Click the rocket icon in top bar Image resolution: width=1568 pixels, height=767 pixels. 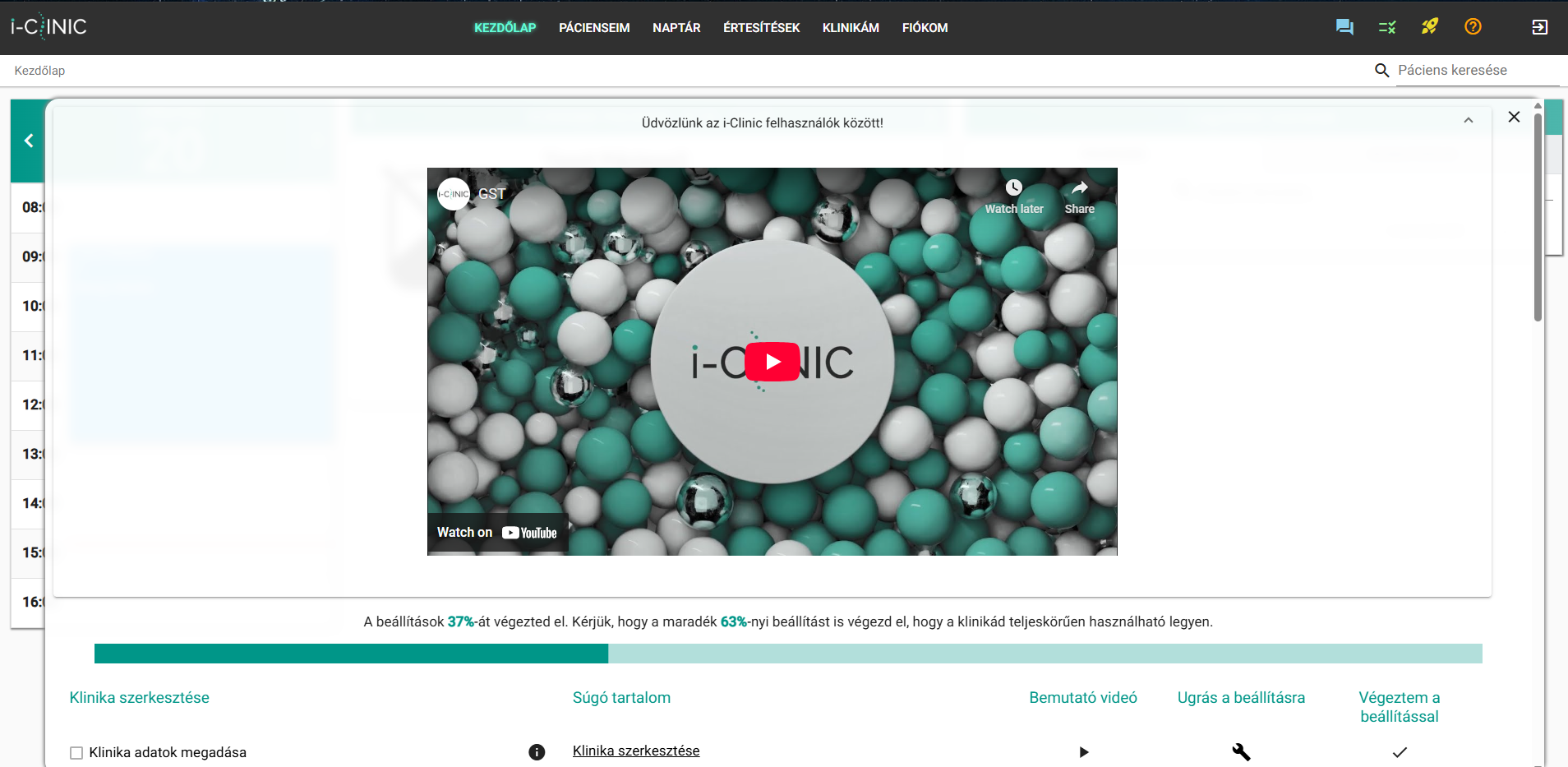(x=1430, y=26)
